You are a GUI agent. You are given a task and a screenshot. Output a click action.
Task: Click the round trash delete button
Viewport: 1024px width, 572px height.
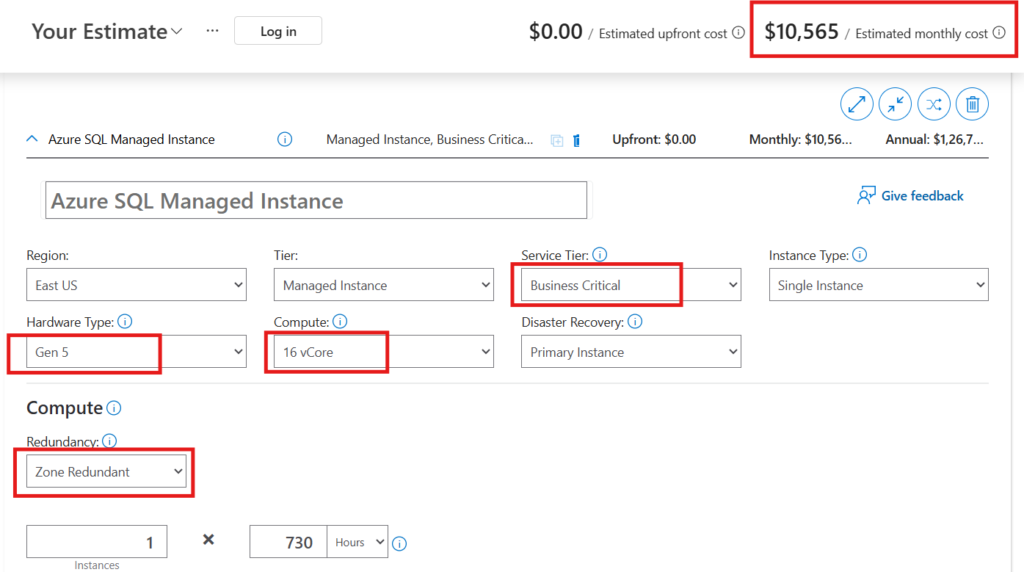coord(972,104)
